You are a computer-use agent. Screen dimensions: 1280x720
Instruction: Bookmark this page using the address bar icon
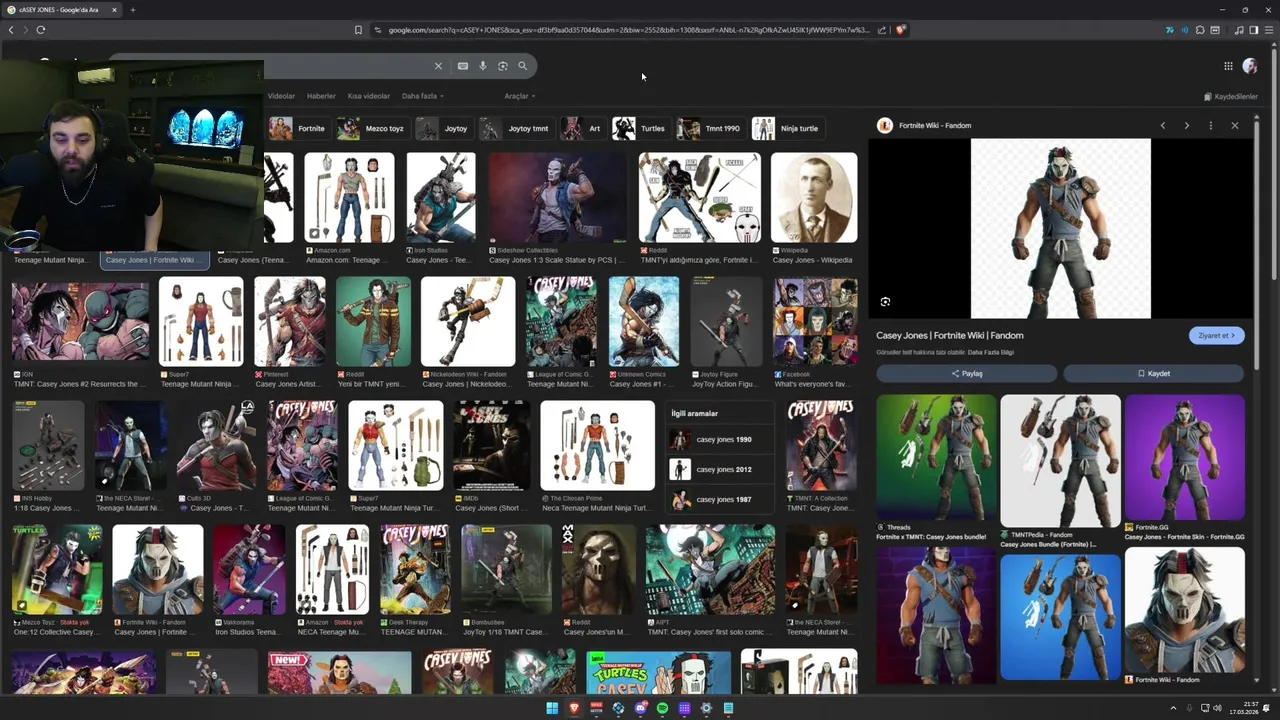(x=358, y=30)
